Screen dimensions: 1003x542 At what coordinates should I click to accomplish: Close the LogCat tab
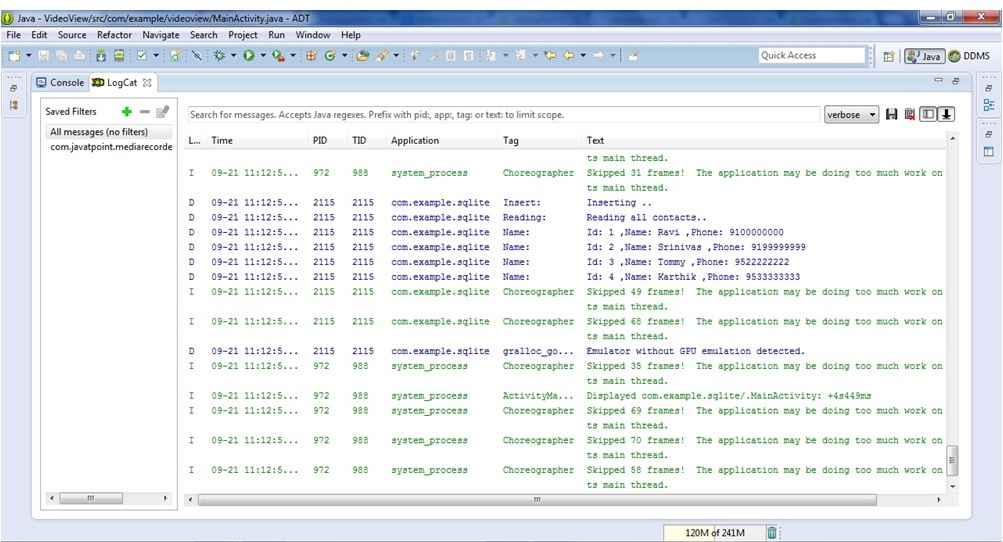coord(147,83)
